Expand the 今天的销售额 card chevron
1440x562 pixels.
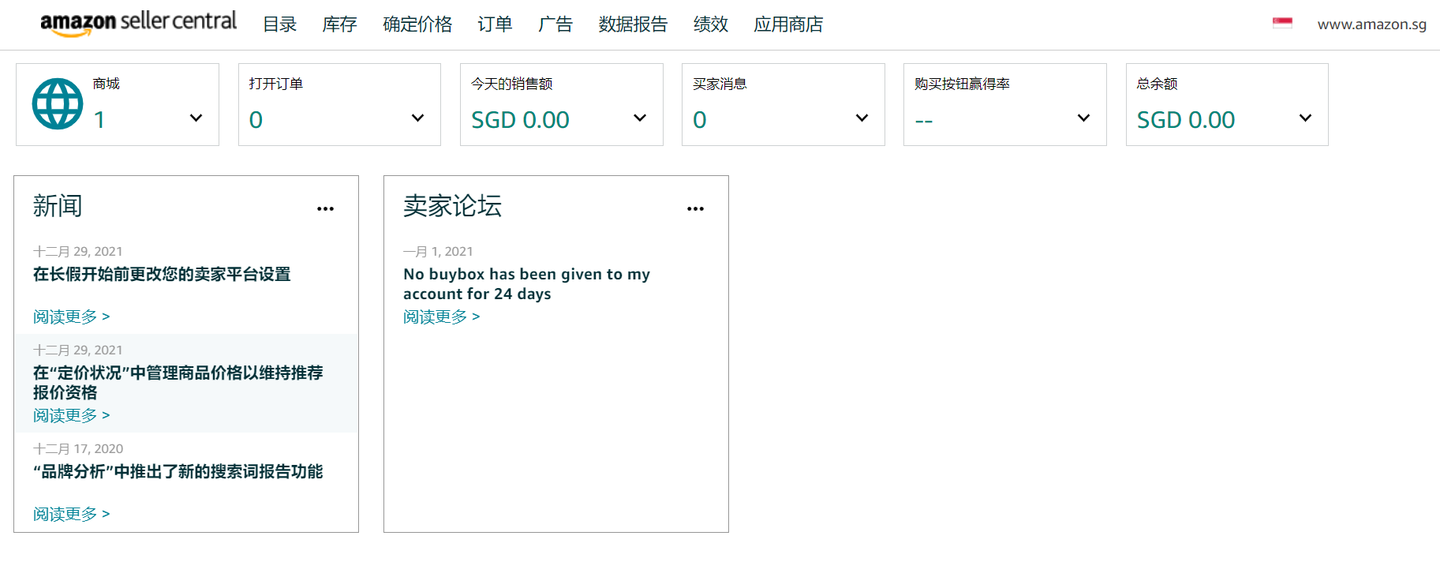640,118
